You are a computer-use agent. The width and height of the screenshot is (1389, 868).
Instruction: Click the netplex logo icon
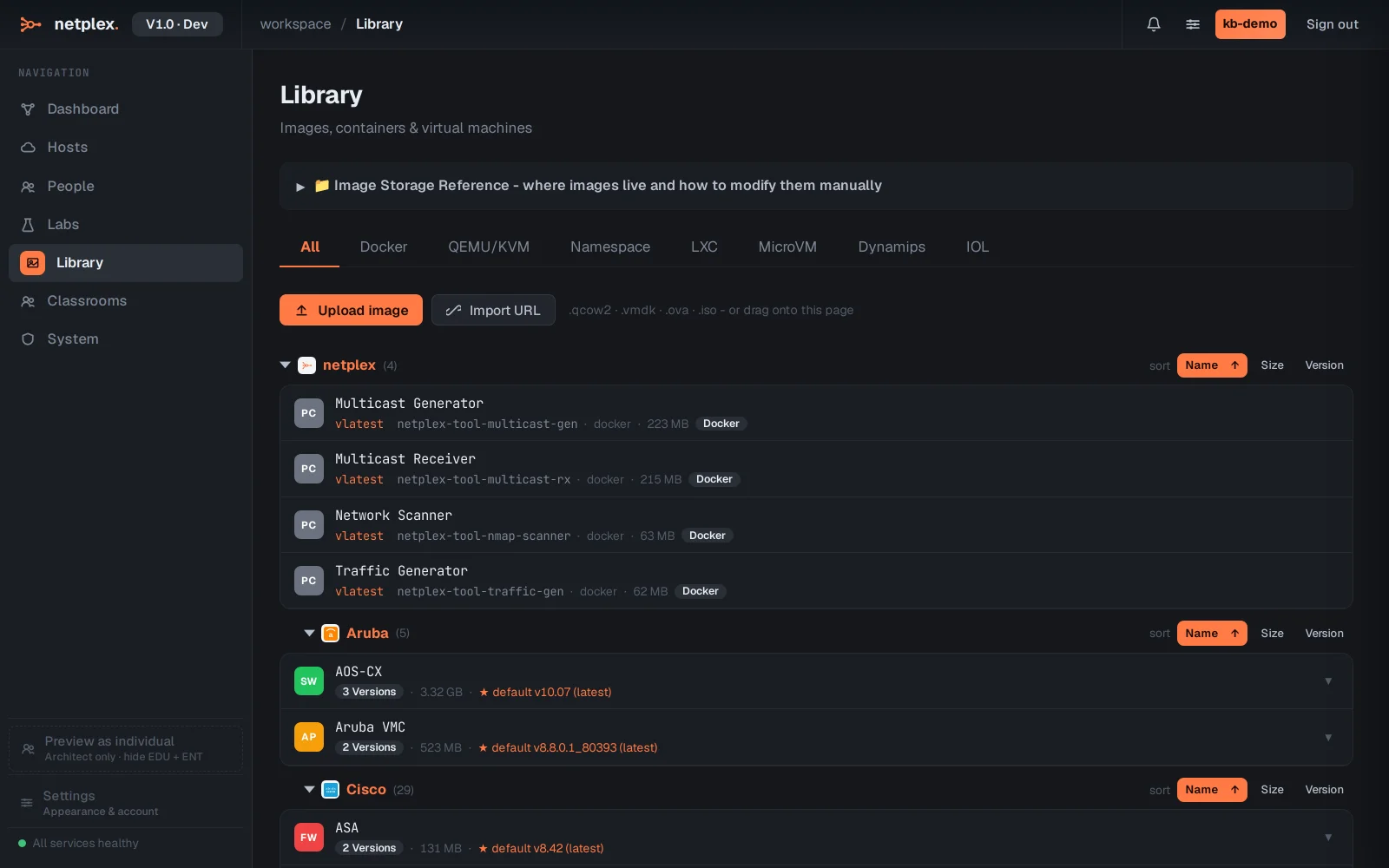(x=30, y=24)
